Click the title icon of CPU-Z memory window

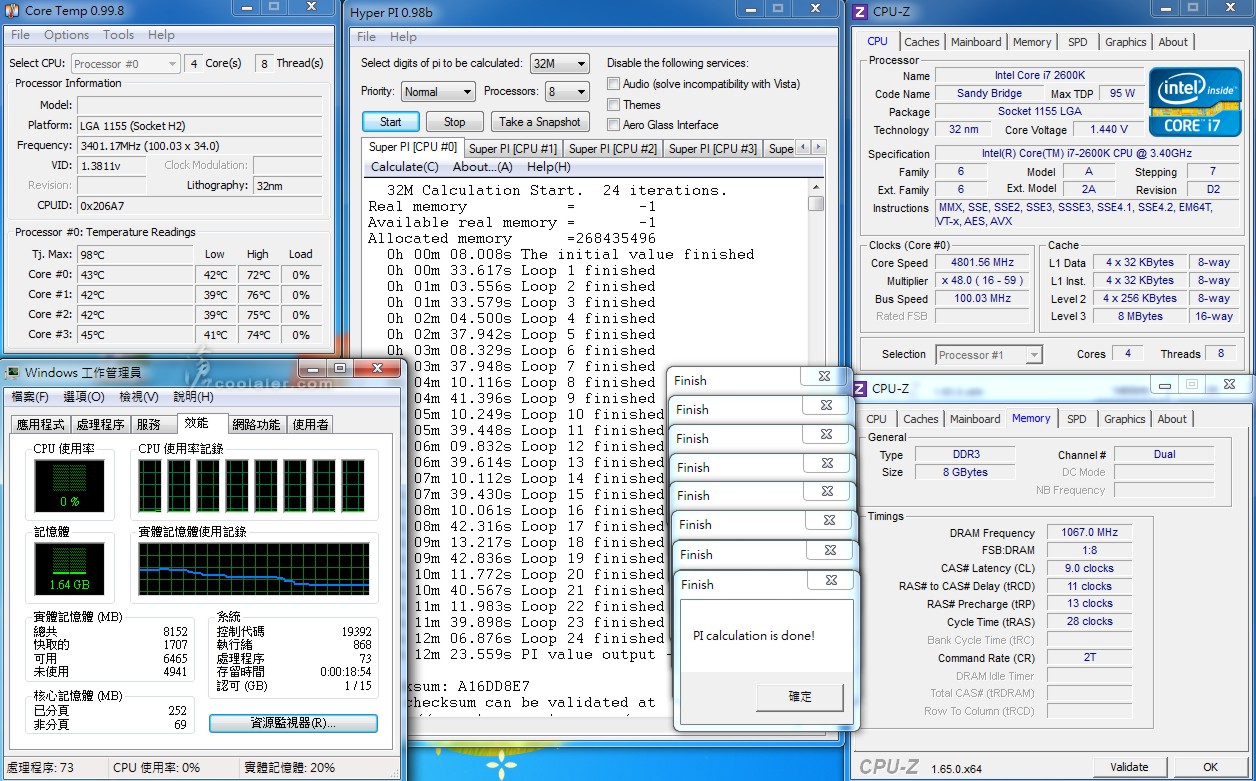[861, 388]
